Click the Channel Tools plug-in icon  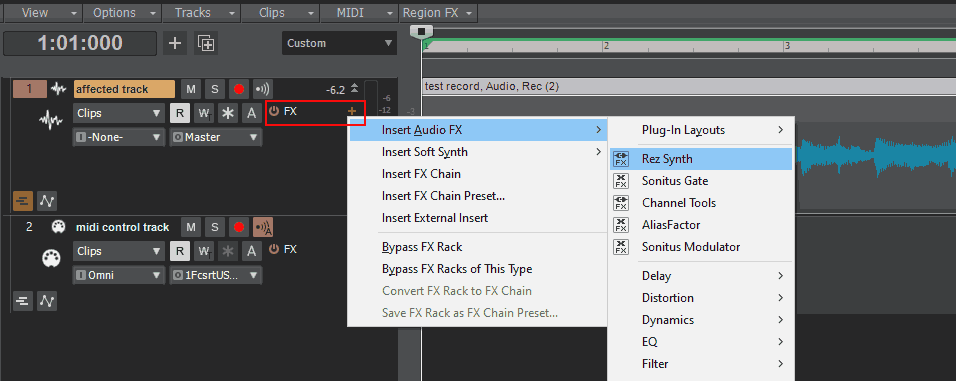pyautogui.click(x=621, y=203)
